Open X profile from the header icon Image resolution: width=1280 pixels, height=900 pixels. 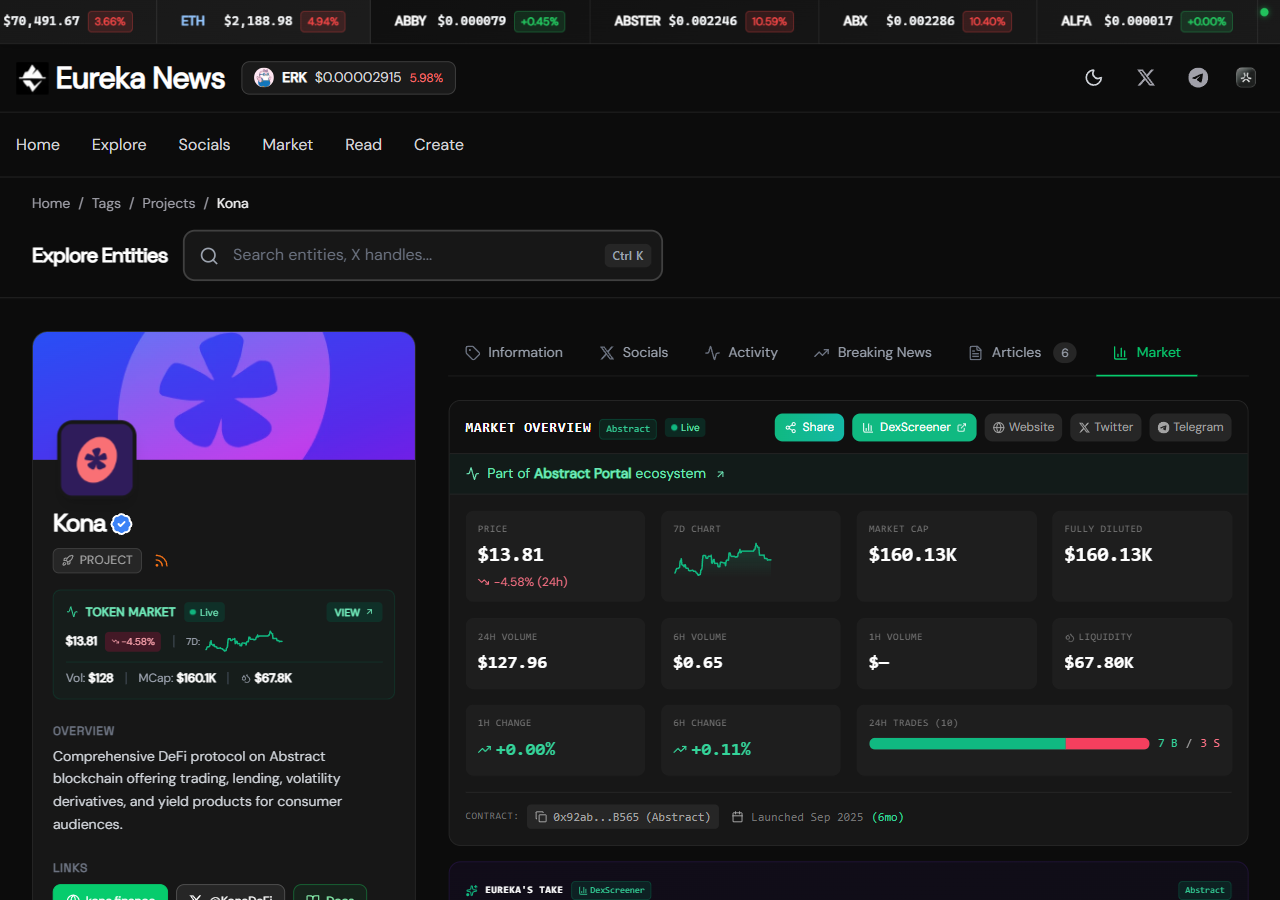1145,77
